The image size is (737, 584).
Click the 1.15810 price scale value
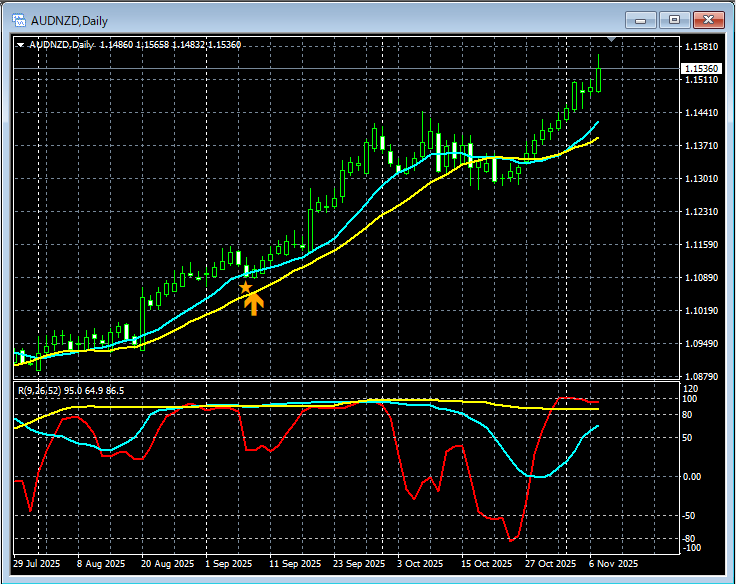(x=702, y=47)
